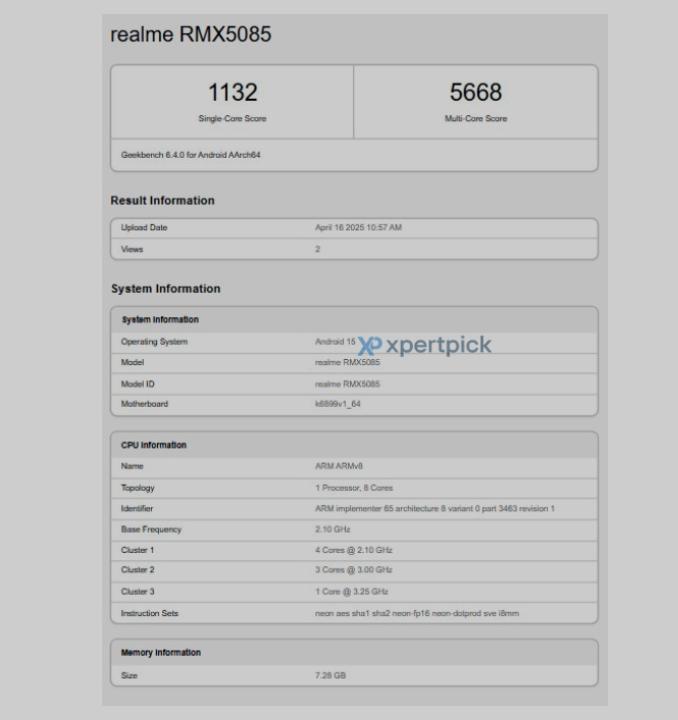Click the Model ID value realme RMX5085
678x720 pixels.
coord(347,384)
